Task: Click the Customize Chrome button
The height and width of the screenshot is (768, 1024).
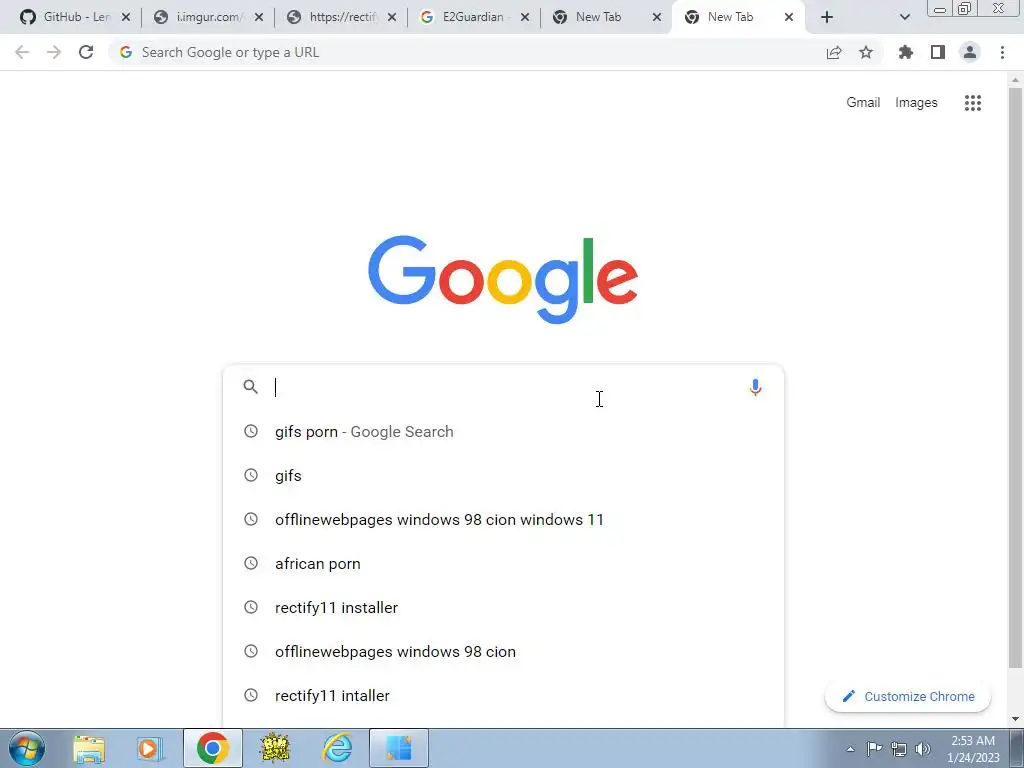Action: [908, 696]
